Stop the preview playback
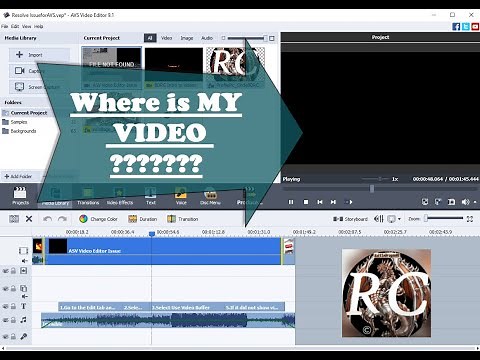The width and height of the screenshot is (480, 360). pyautogui.click(x=306, y=202)
